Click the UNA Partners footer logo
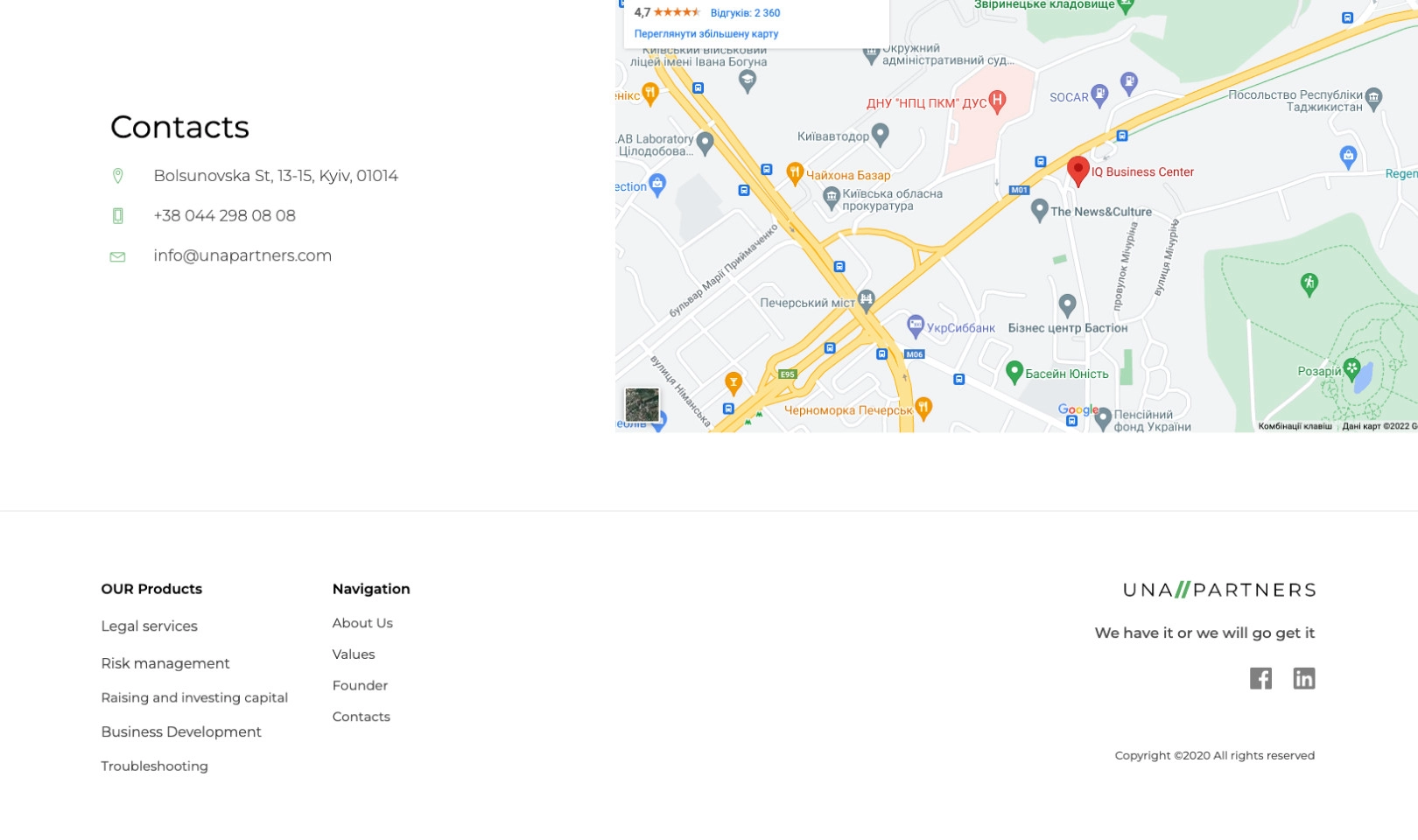The image size is (1418, 840). [x=1218, y=590]
